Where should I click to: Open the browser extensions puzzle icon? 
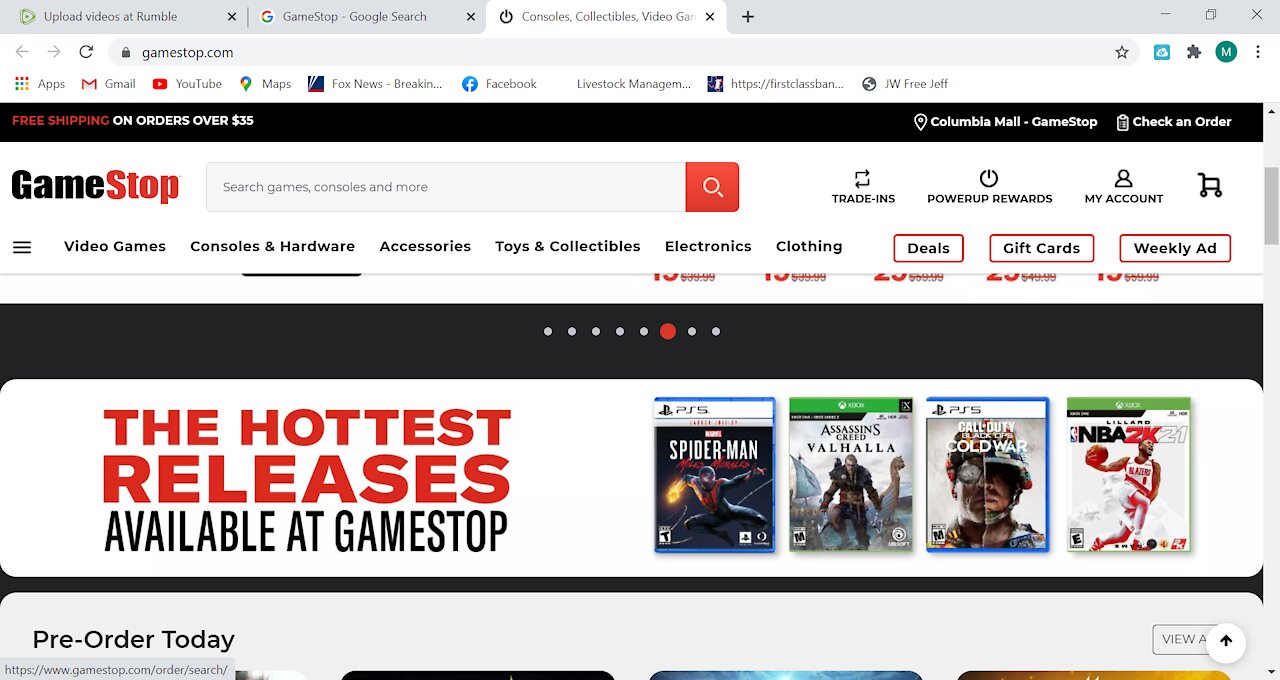click(x=1194, y=52)
